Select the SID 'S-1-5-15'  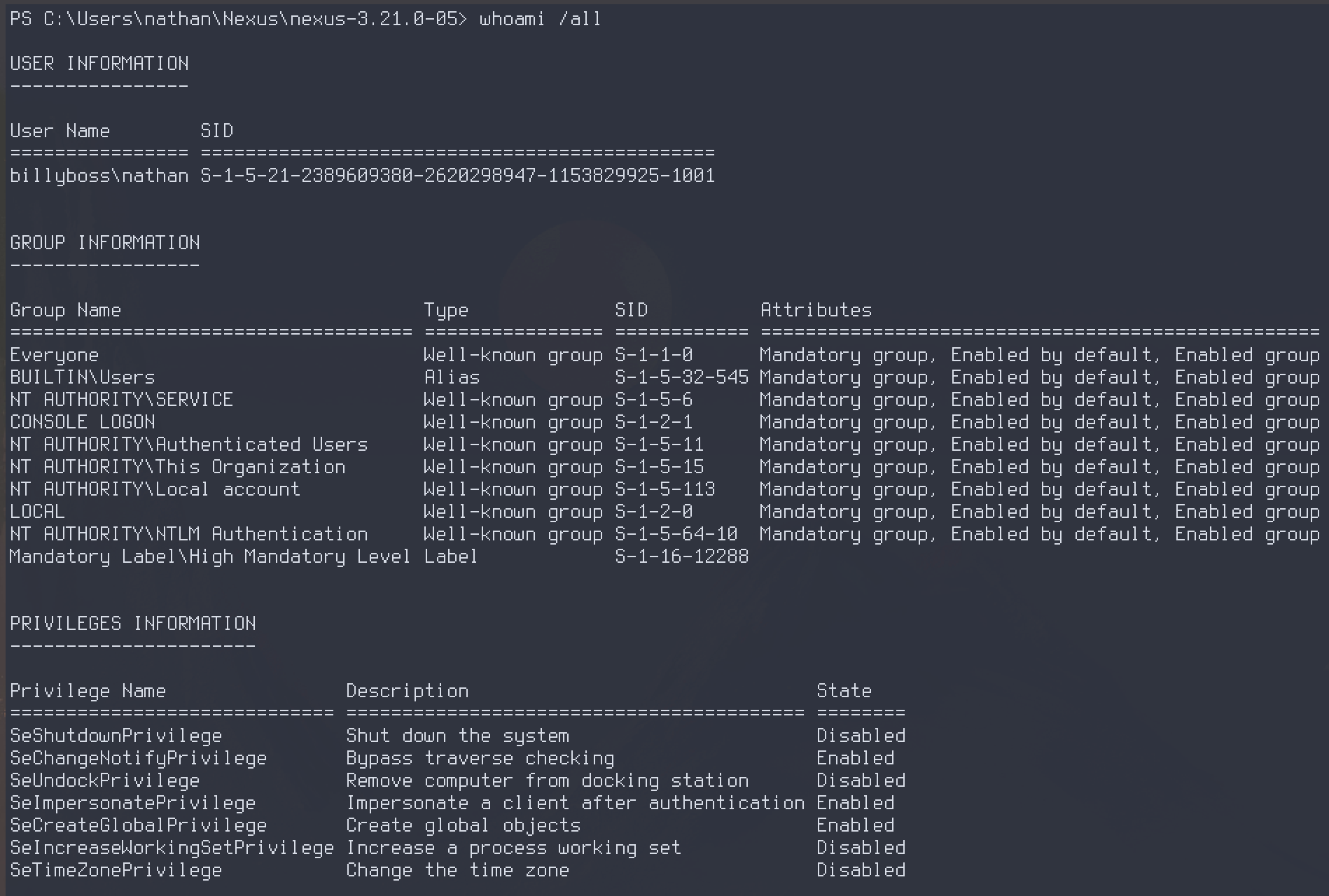[x=660, y=467]
